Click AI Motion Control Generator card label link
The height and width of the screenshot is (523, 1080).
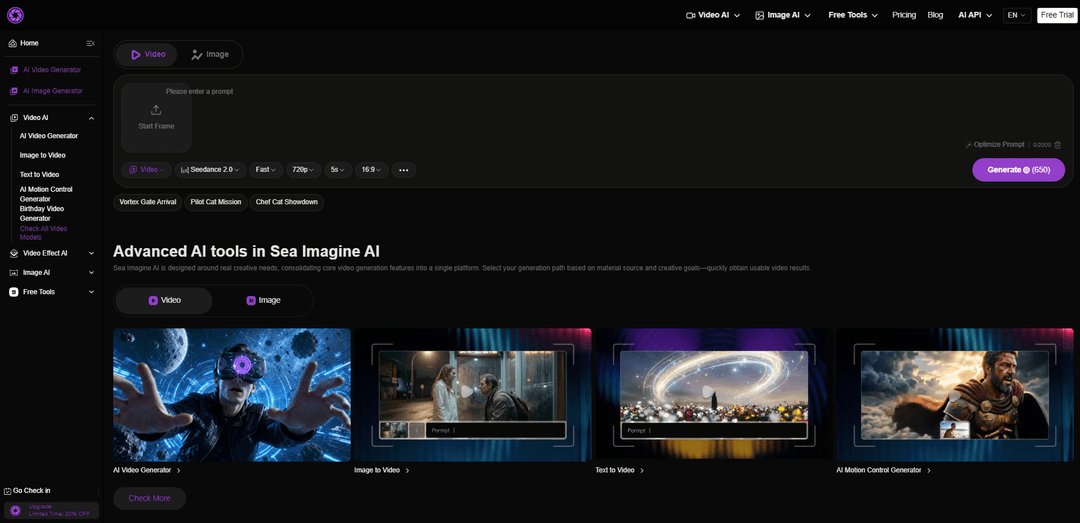pyautogui.click(x=884, y=471)
